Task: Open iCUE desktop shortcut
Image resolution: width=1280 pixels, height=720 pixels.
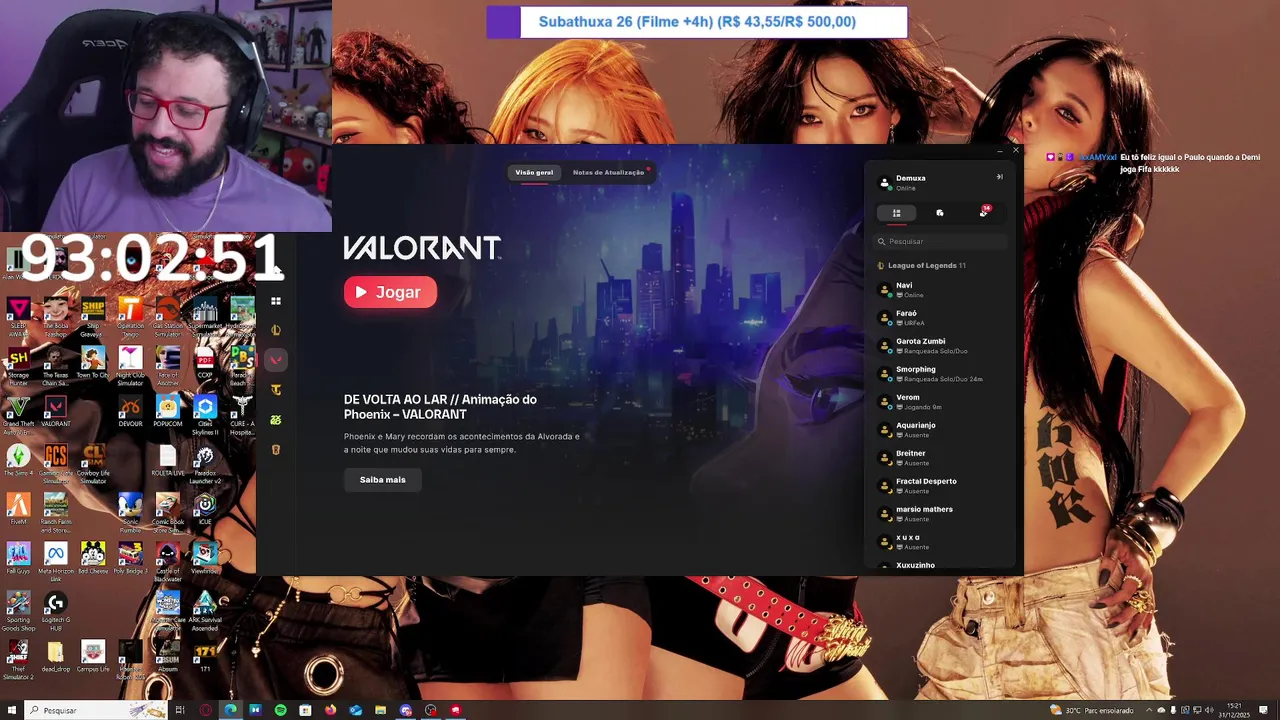Action: pyautogui.click(x=205, y=510)
